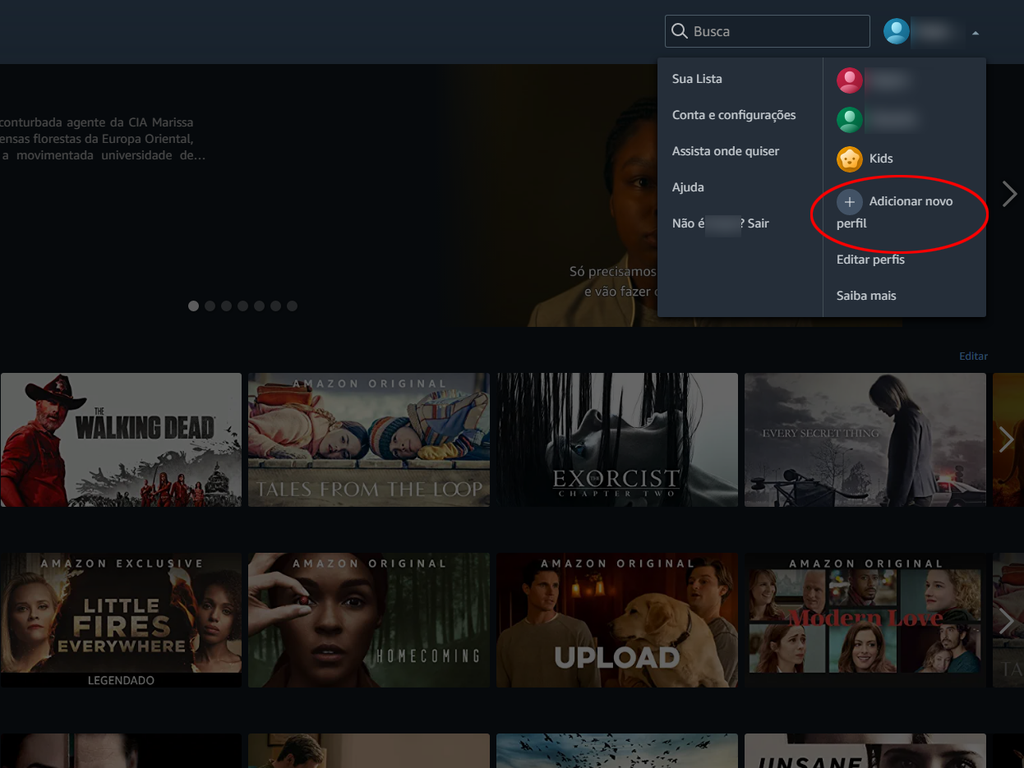
Task: Go to the fourth carousel dot
Action: click(x=243, y=306)
